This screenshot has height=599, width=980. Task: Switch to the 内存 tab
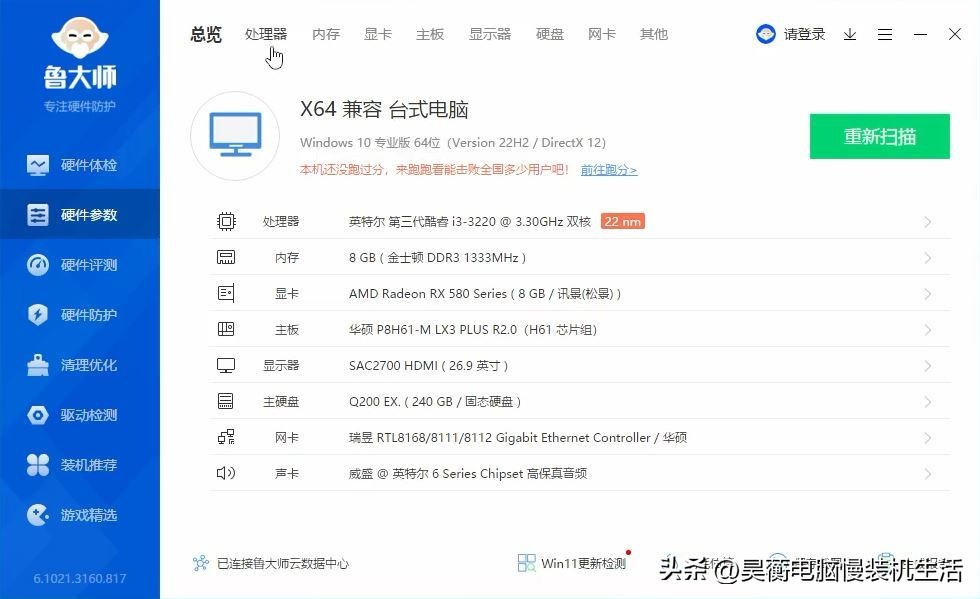tap(325, 33)
